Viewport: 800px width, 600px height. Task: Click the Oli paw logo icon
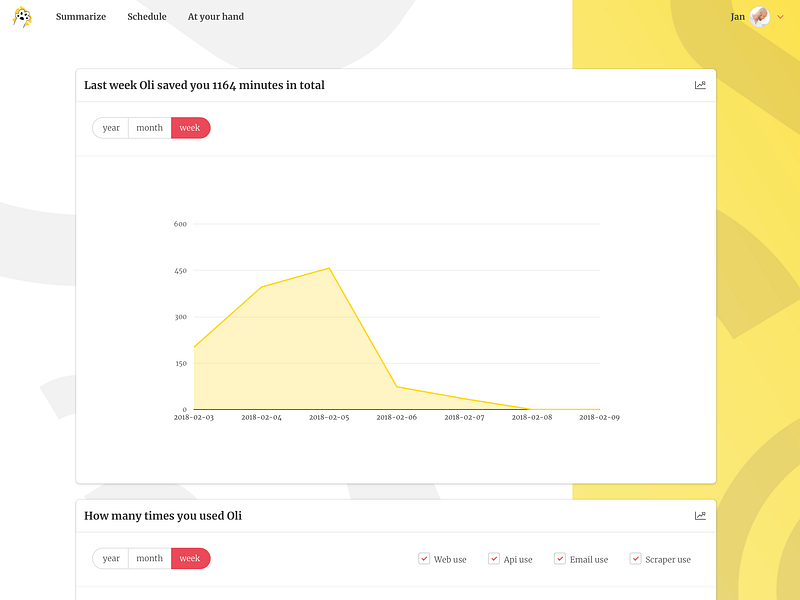[x=22, y=16]
